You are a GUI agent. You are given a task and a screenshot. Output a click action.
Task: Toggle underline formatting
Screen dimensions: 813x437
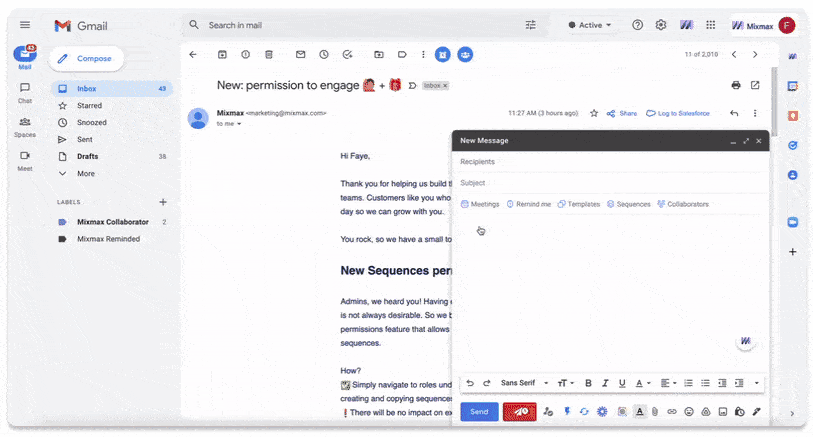(x=622, y=383)
